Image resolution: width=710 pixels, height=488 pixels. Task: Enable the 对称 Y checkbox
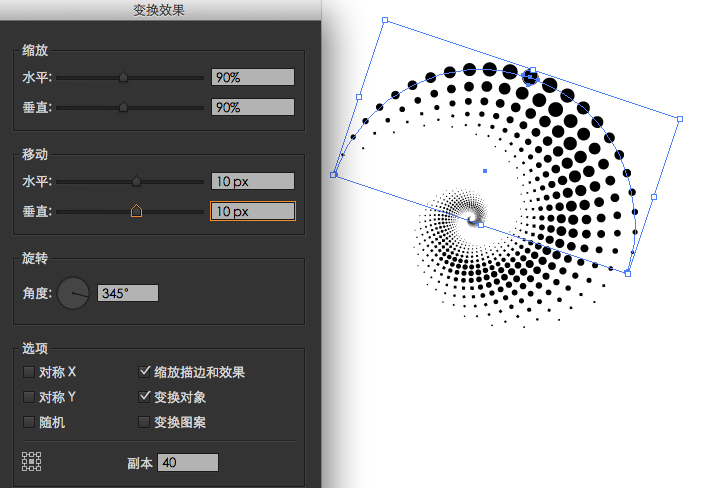pos(29,397)
